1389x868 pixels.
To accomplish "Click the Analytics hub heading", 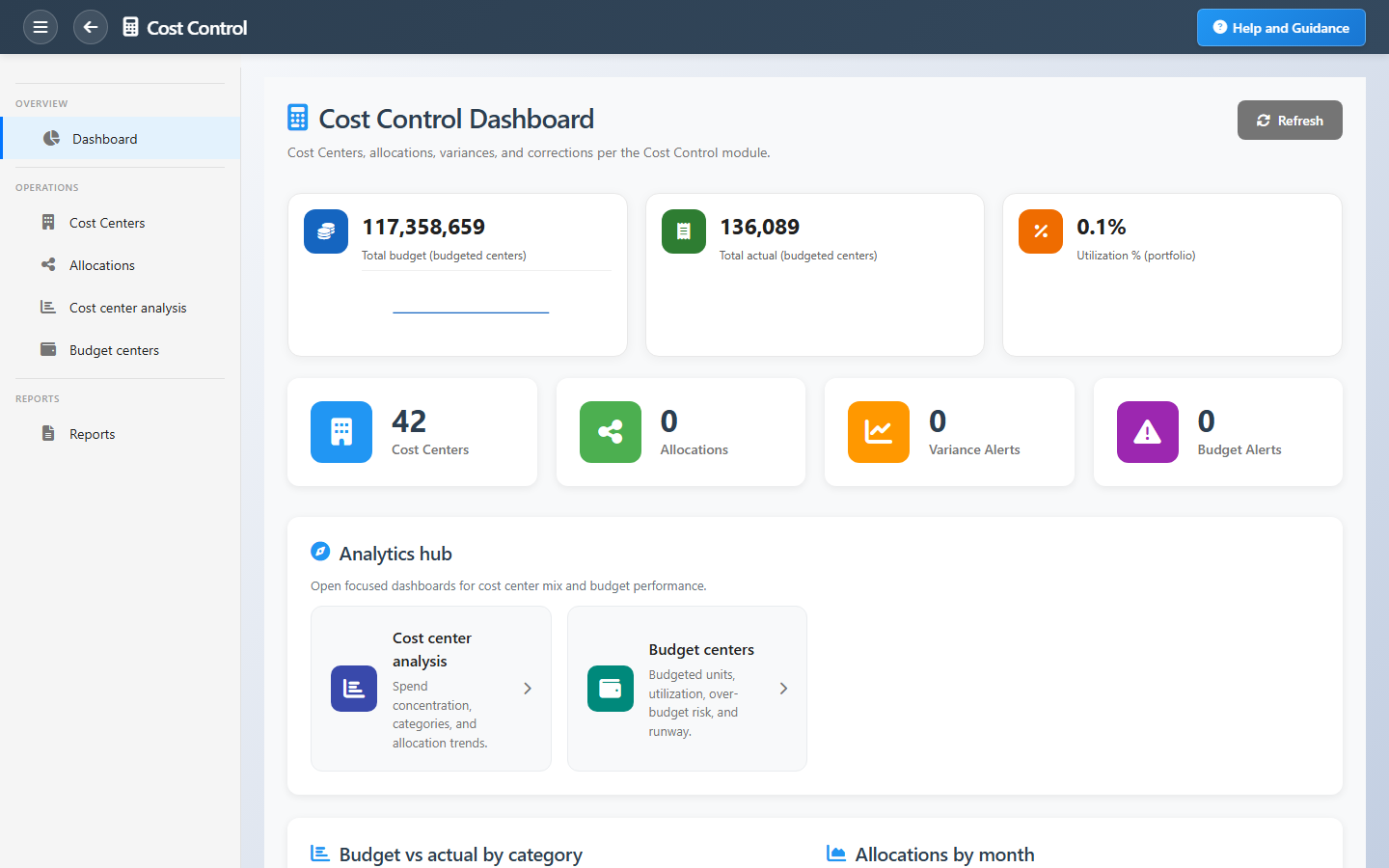I will 395,554.
